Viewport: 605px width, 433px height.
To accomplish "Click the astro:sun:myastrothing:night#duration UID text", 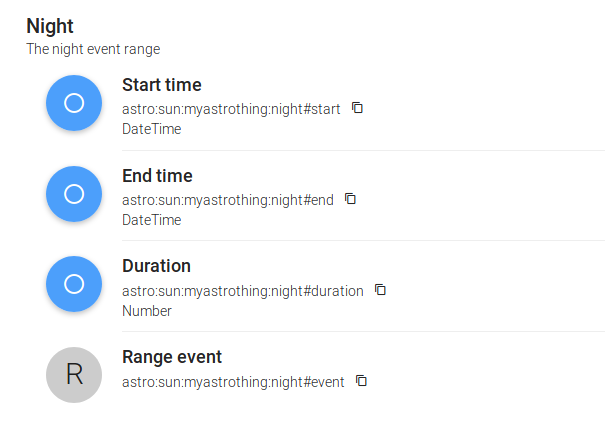I will coord(242,291).
